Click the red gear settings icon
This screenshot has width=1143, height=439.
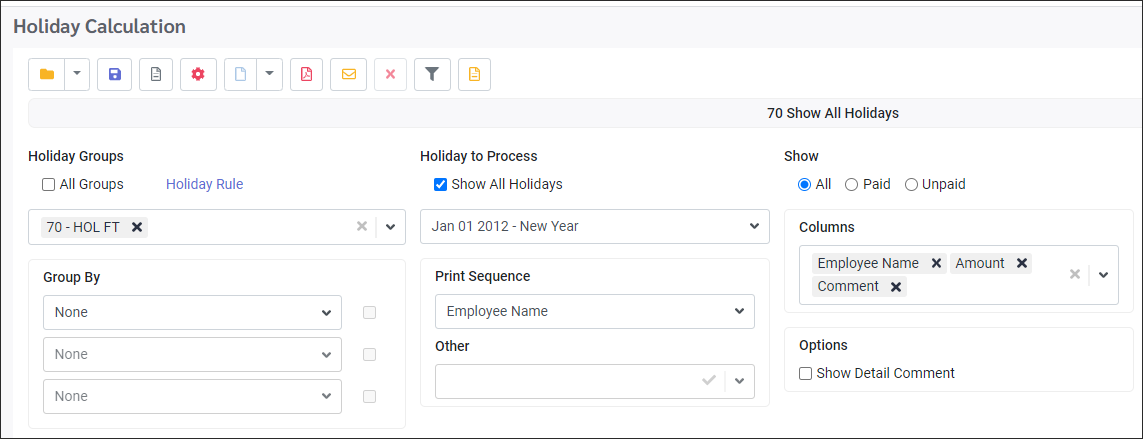[198, 74]
